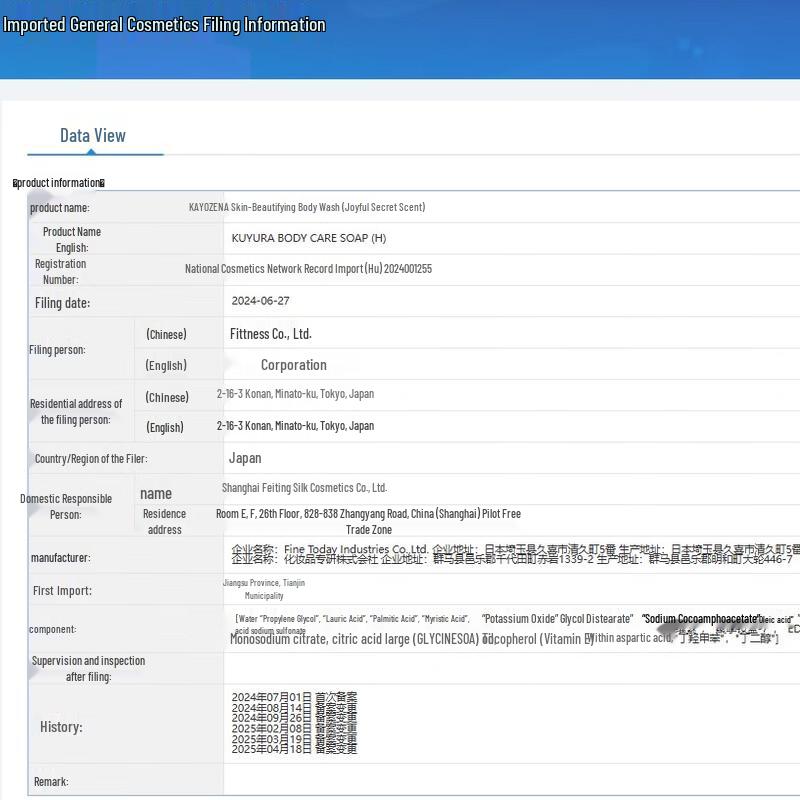This screenshot has height=800, width=800.
Task: Click the Country/Region value Japan
Action: (x=245, y=458)
